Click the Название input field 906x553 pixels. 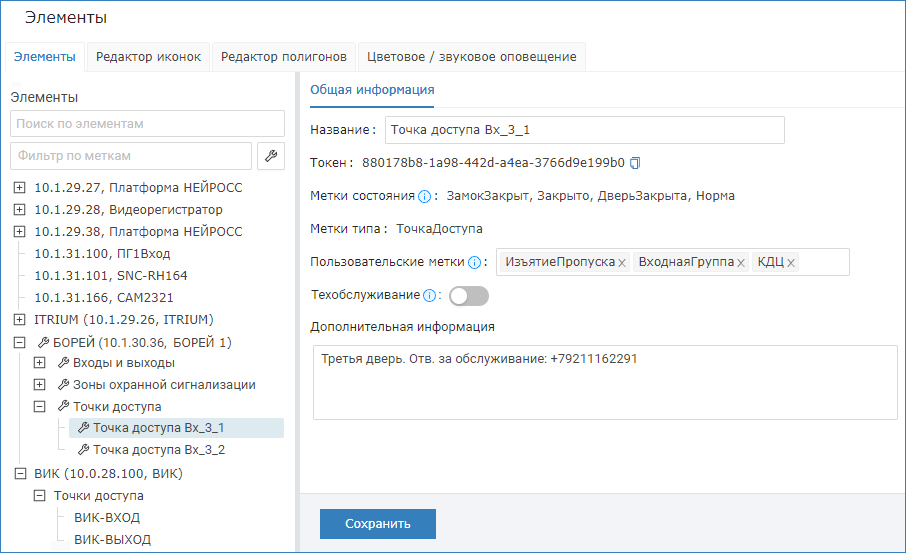585,130
